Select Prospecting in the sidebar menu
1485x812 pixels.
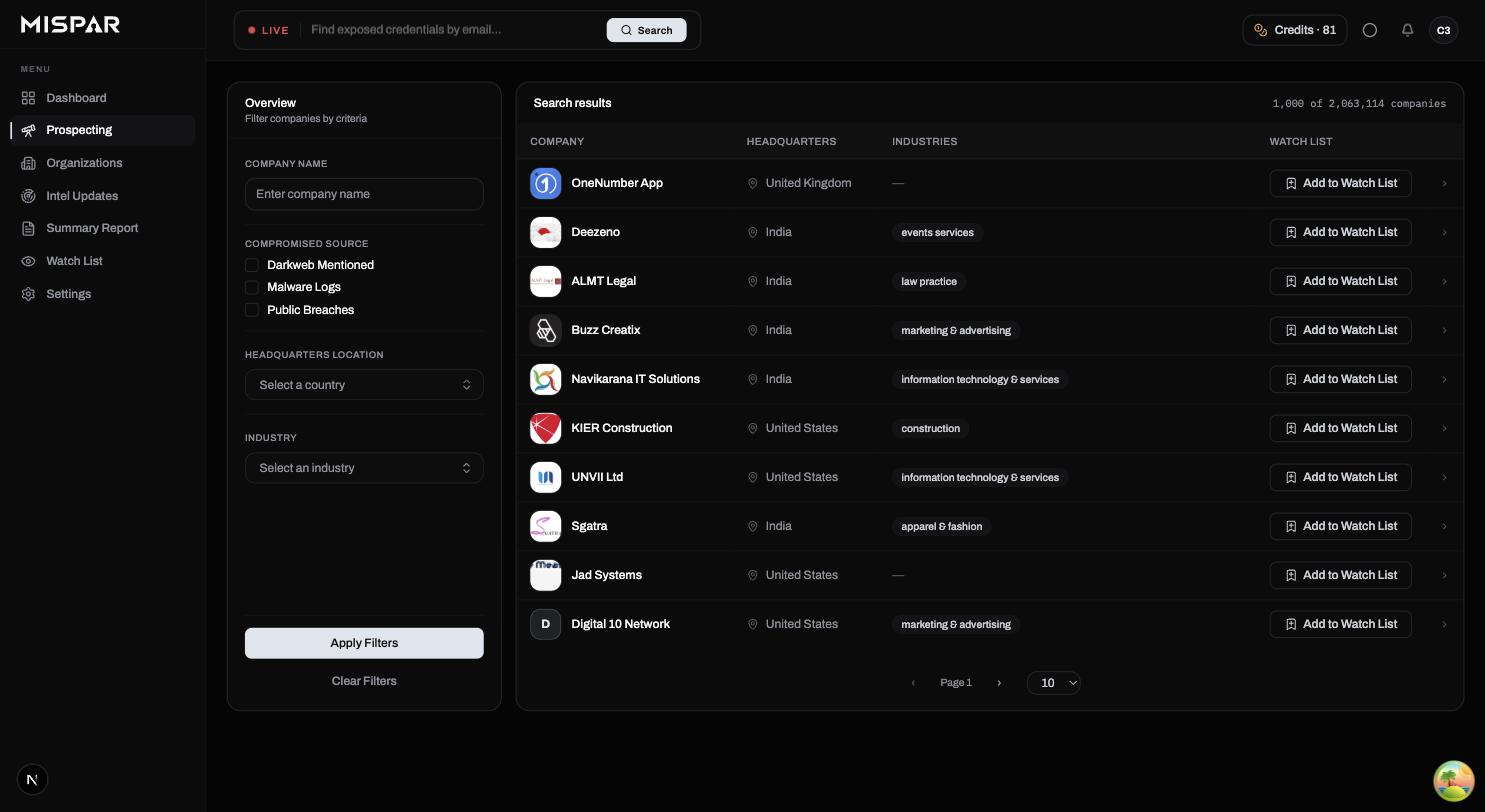click(x=103, y=130)
